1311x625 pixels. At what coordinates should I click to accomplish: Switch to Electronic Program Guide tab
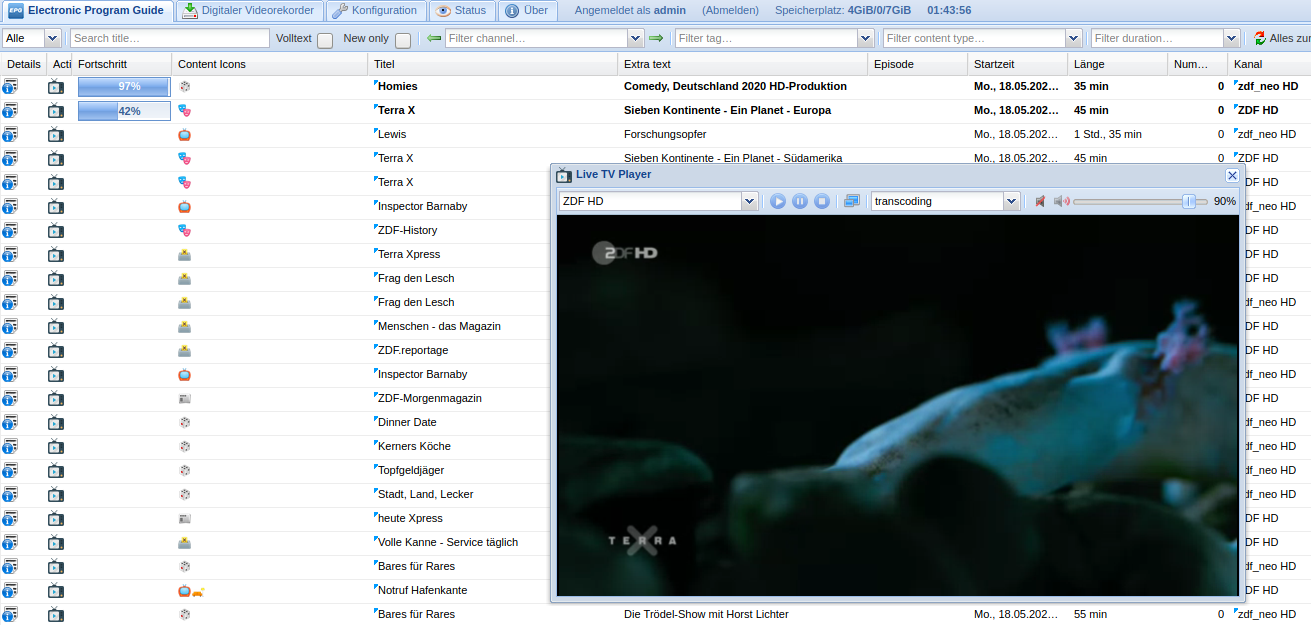(87, 11)
